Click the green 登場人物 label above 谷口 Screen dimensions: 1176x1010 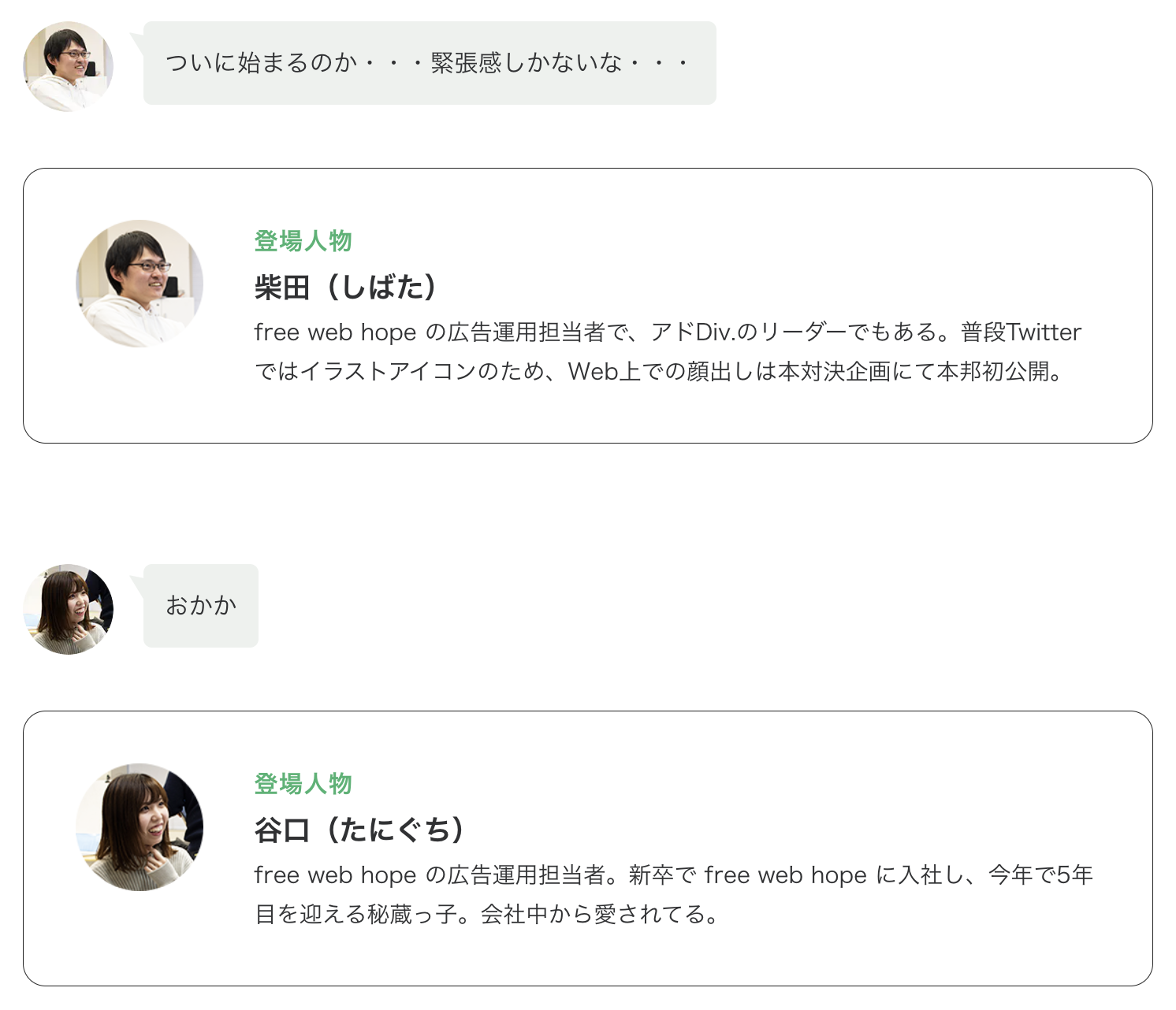303,784
